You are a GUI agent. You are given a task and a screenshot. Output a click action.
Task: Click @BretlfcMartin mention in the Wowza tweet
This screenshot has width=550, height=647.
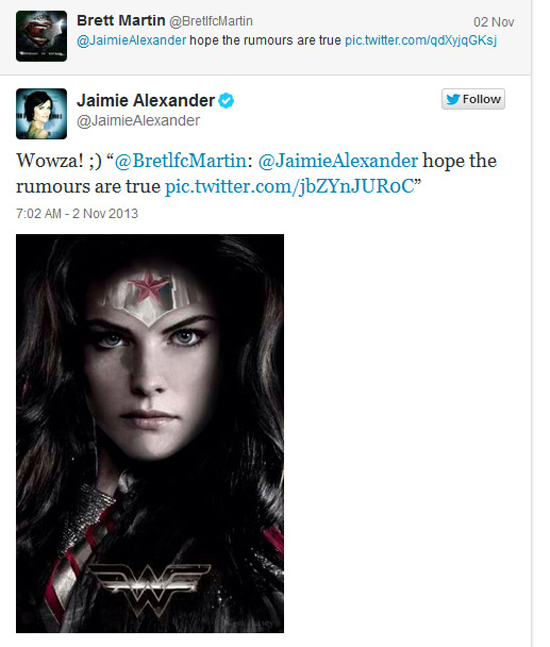pos(180,161)
